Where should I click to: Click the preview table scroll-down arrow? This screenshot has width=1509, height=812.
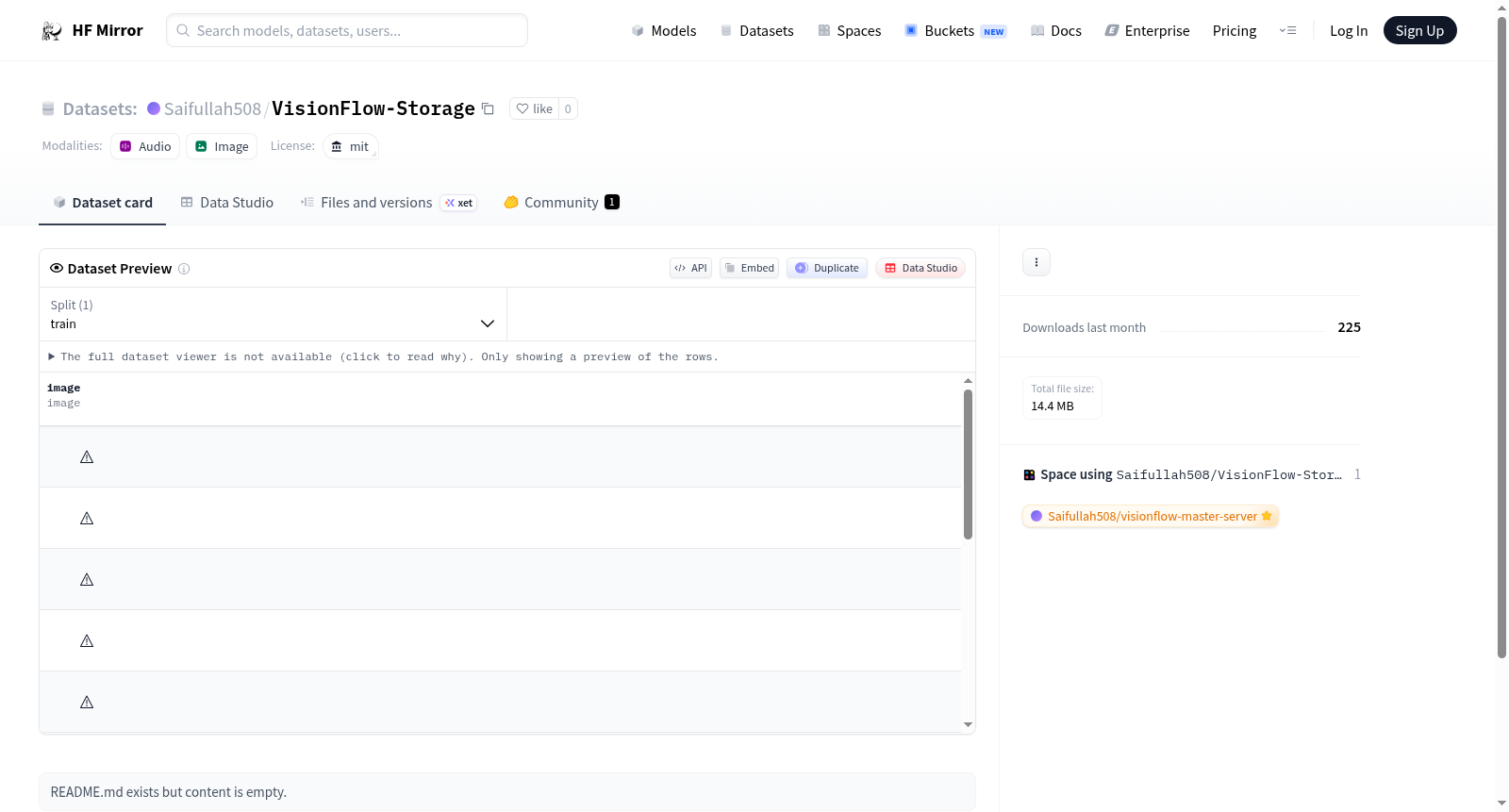coord(968,724)
